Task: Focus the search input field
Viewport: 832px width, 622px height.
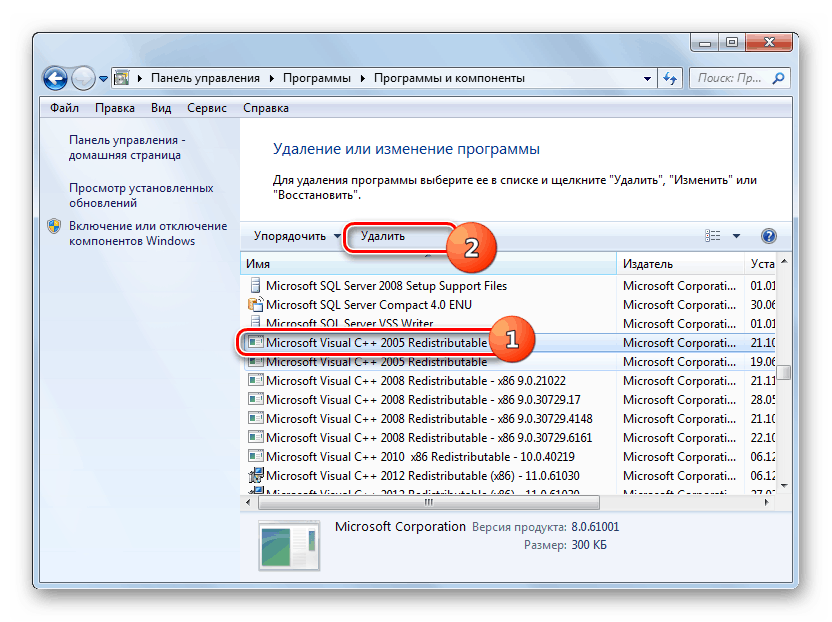Action: (739, 79)
